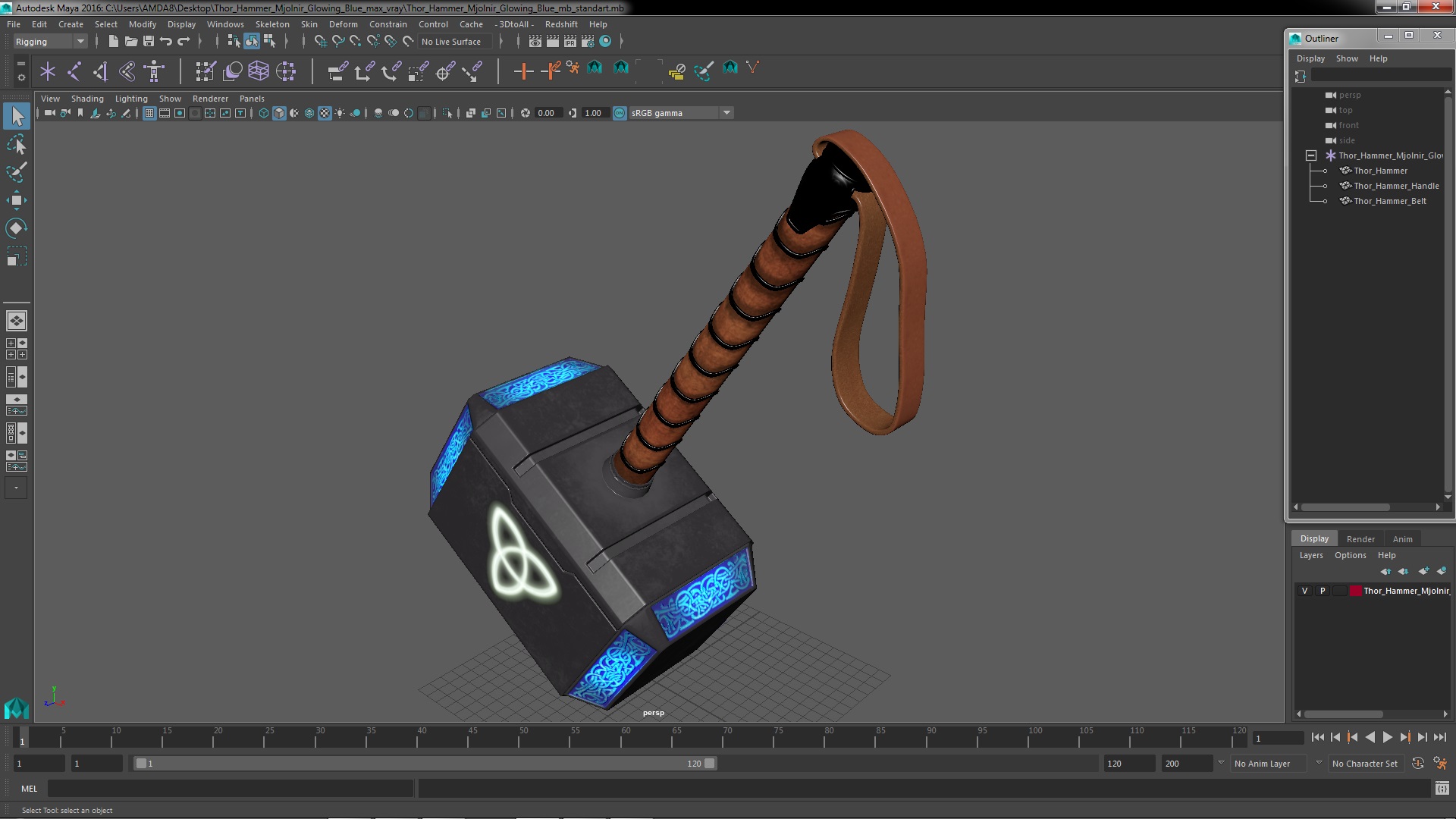Open the Auto Key toggle icon by character set
Image resolution: width=1456 pixels, height=819 pixels.
(1417, 764)
